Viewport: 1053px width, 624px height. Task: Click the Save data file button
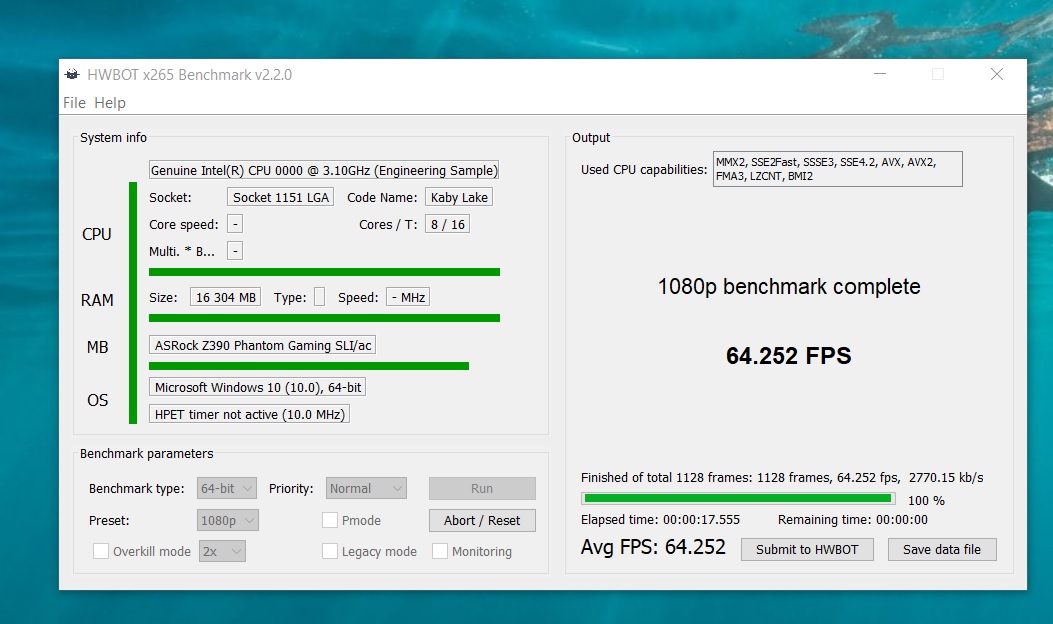point(942,549)
